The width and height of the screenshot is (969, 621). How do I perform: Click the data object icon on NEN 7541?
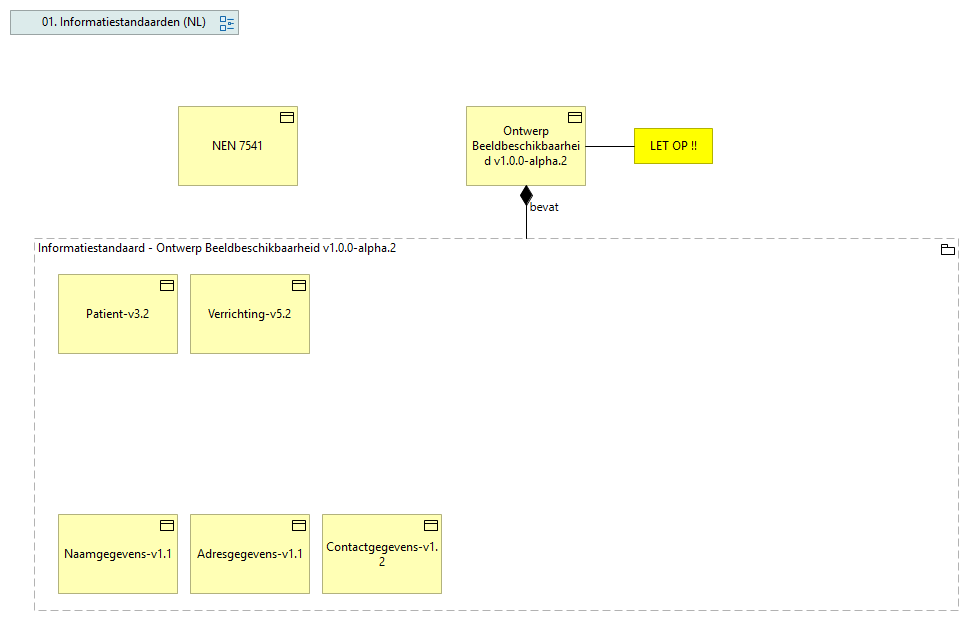tap(287, 117)
